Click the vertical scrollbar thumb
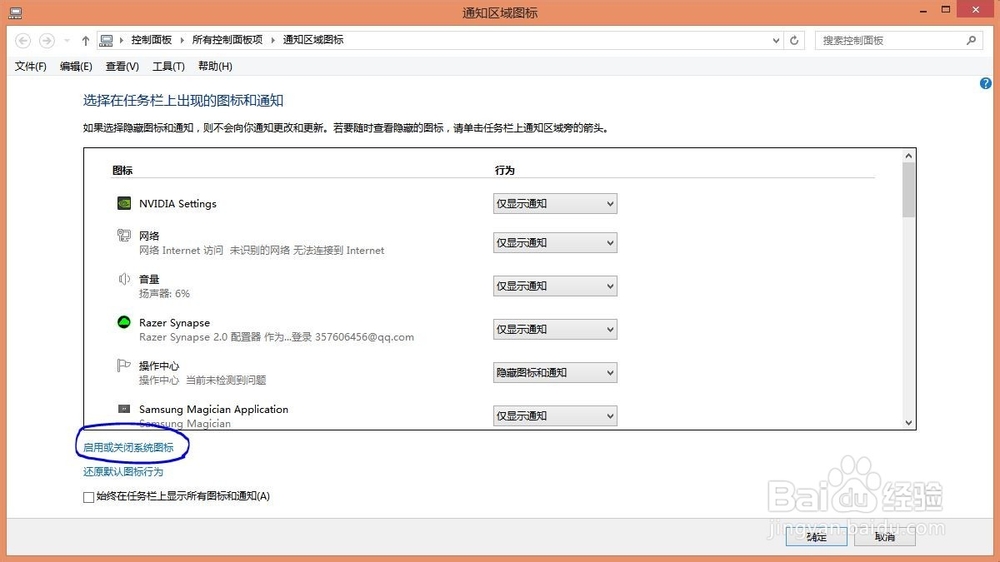Viewport: 1000px width, 562px height. [909, 189]
